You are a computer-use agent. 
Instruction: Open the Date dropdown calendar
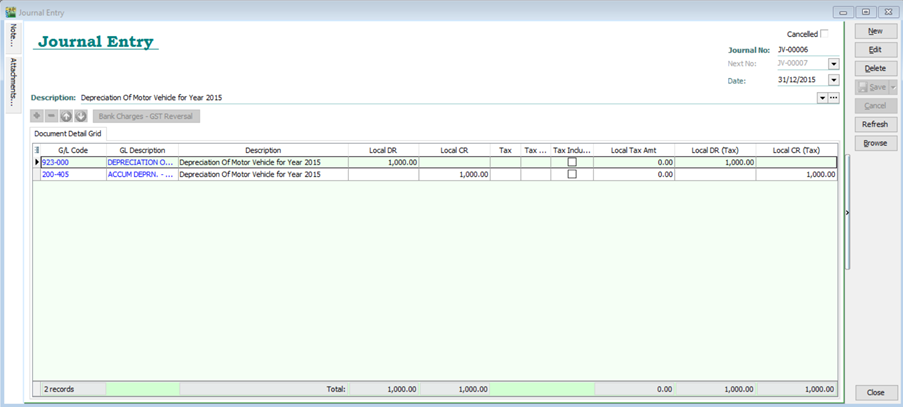(x=833, y=80)
